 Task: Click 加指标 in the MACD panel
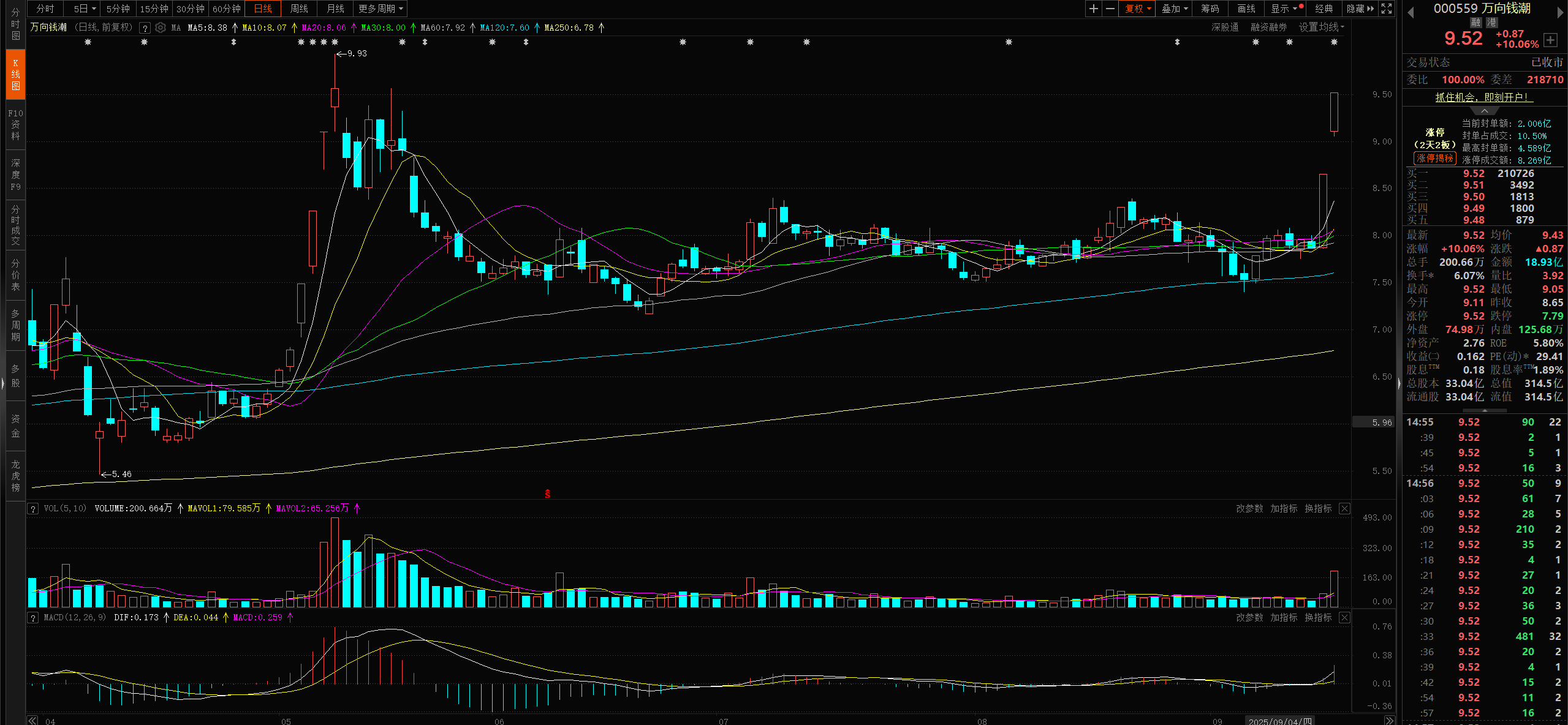[x=1284, y=618]
